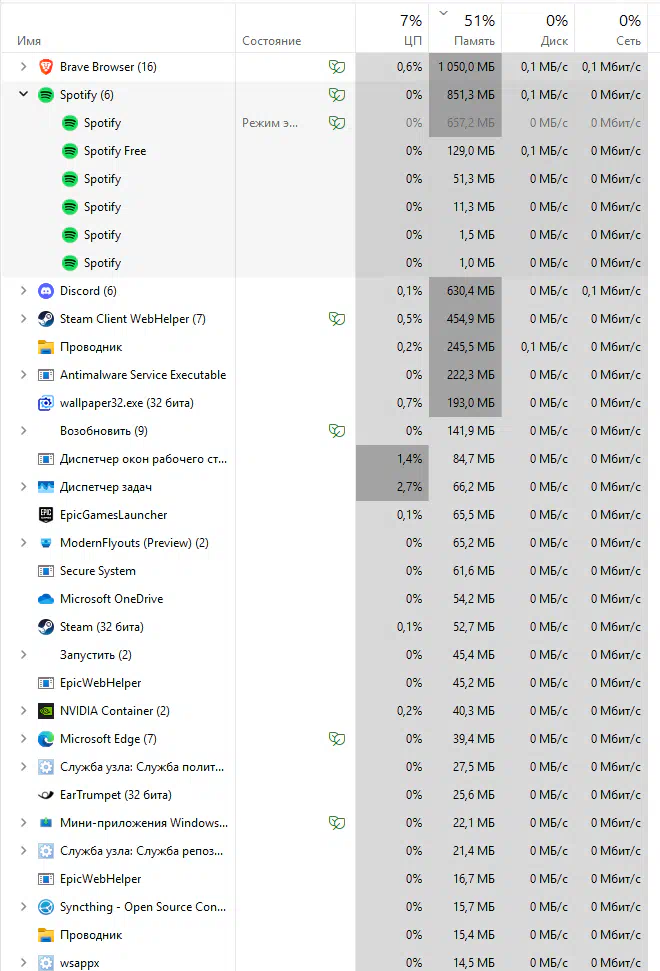Click the EarTrumpet icon
Viewport: 660px width, 971px height.
point(46,795)
